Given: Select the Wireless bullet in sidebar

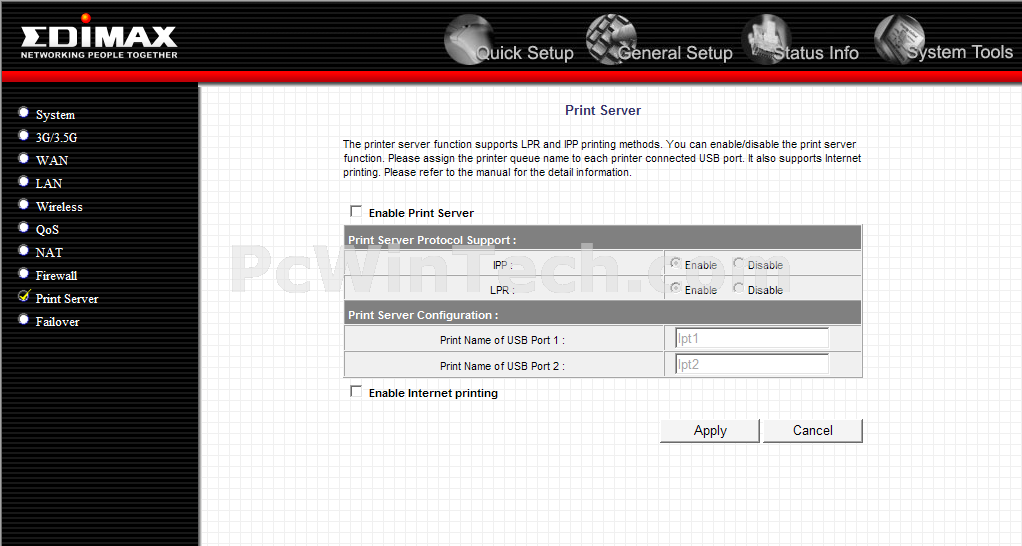Looking at the screenshot, I should [23, 205].
